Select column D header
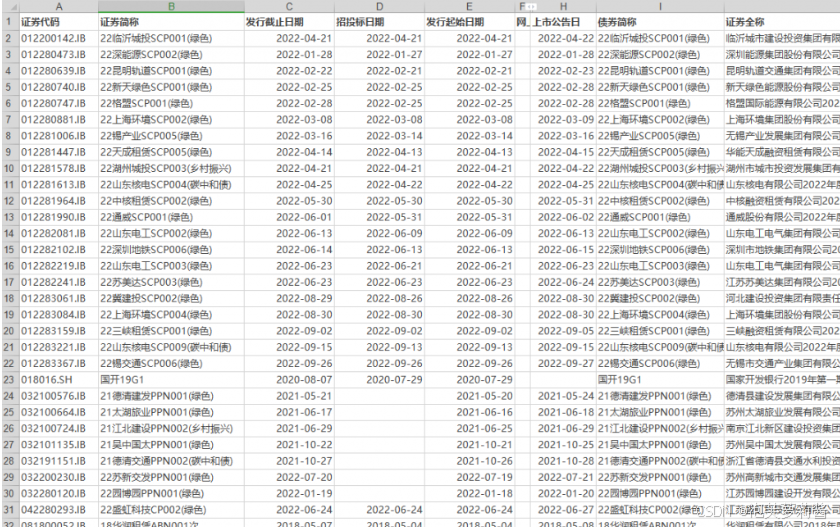Screen dimensions: 840x527 pos(379,6)
